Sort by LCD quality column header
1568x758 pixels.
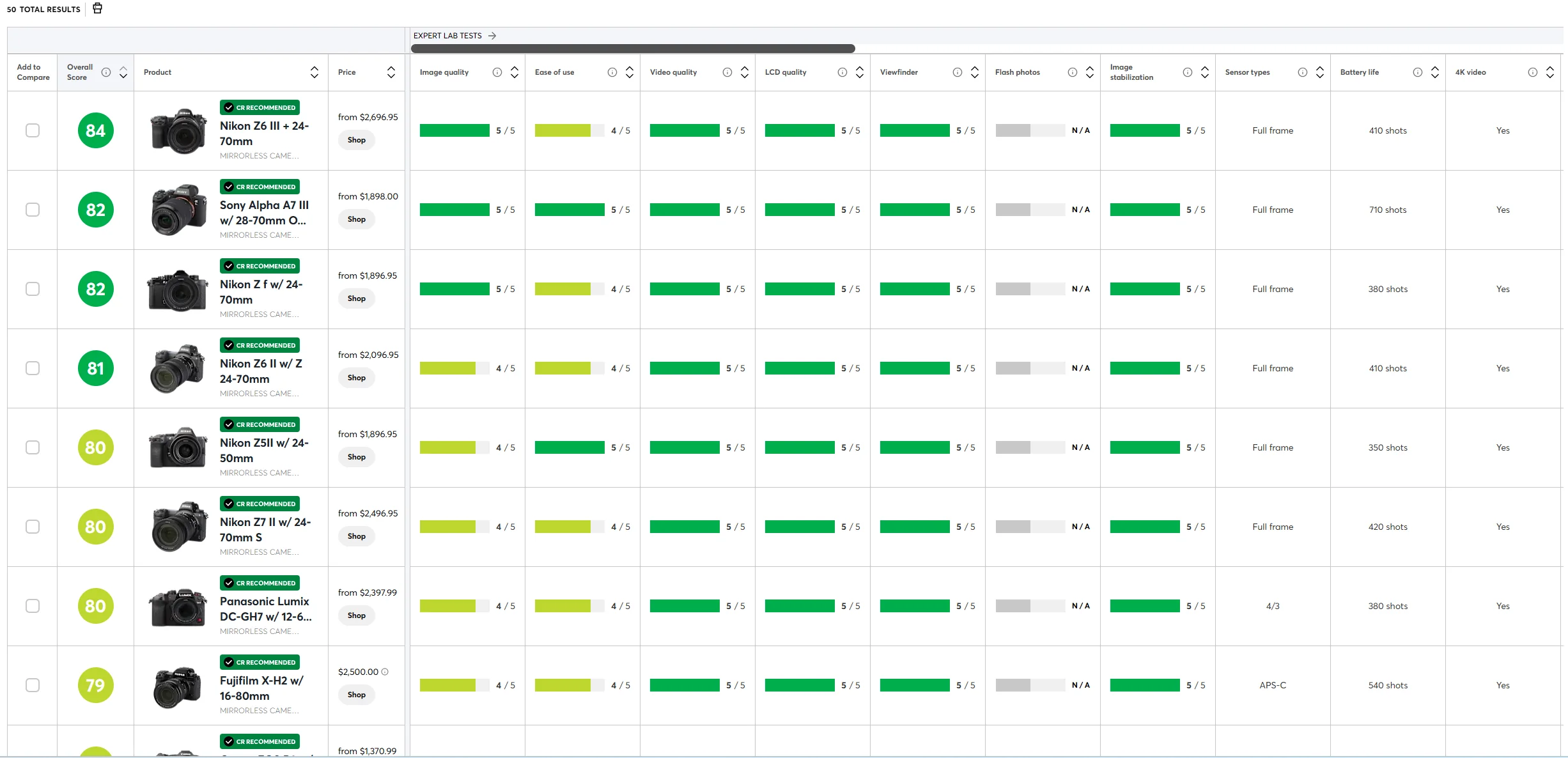point(860,72)
